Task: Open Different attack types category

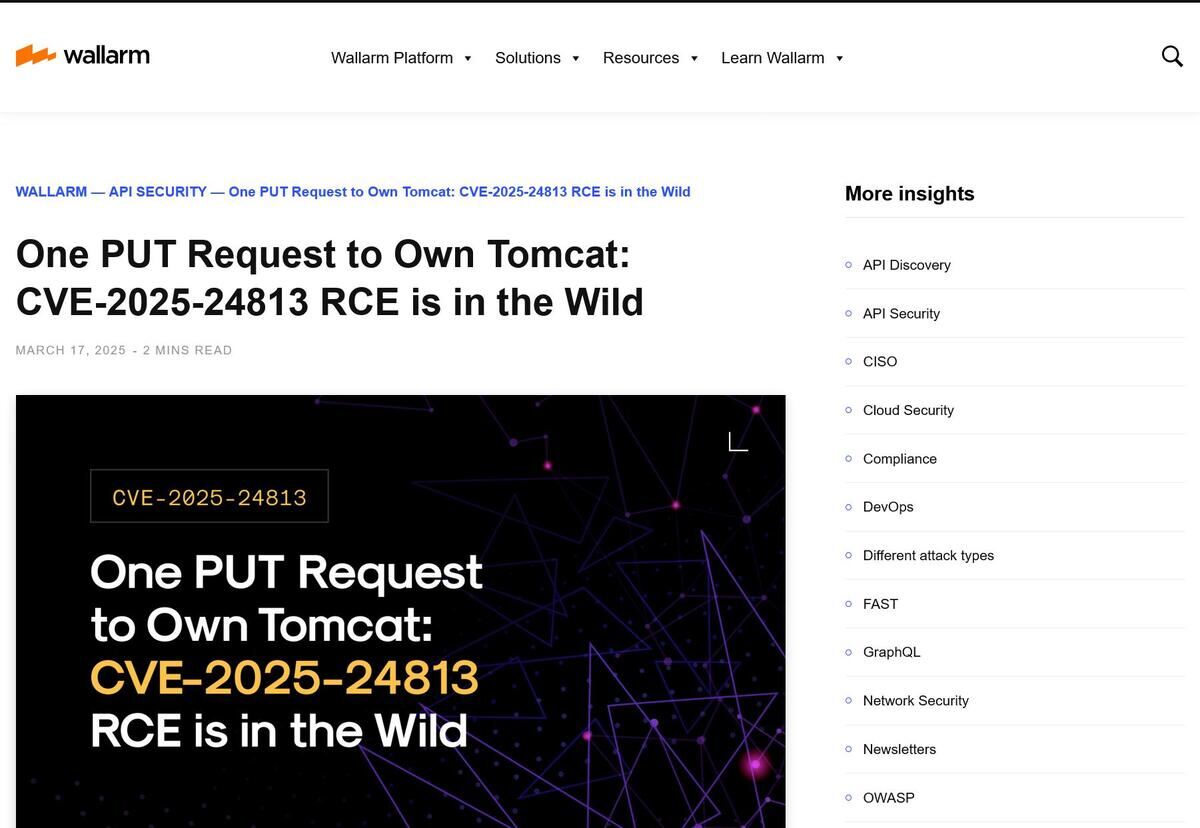Action: (x=928, y=555)
